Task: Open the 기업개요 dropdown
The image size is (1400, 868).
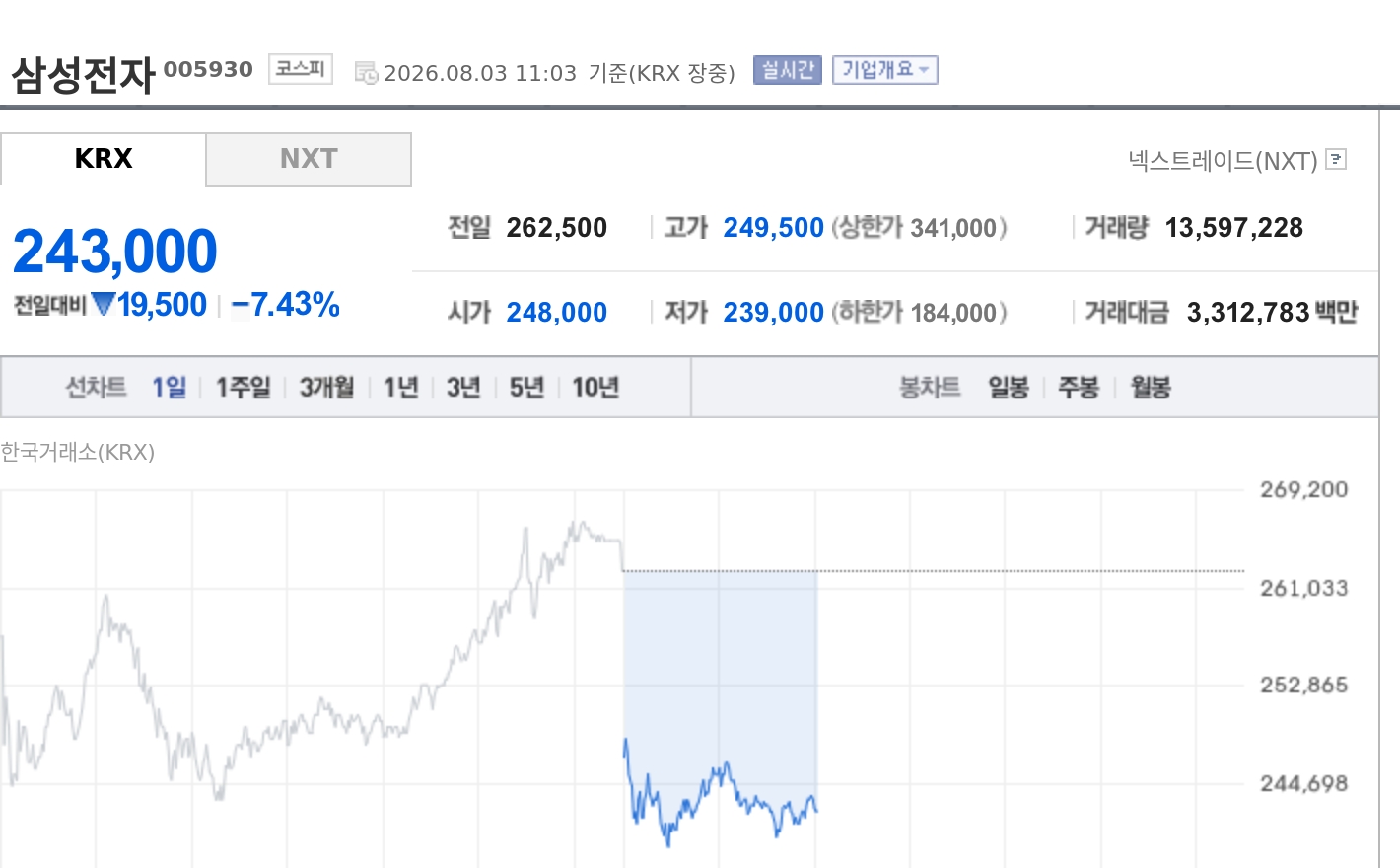Action: 884,70
